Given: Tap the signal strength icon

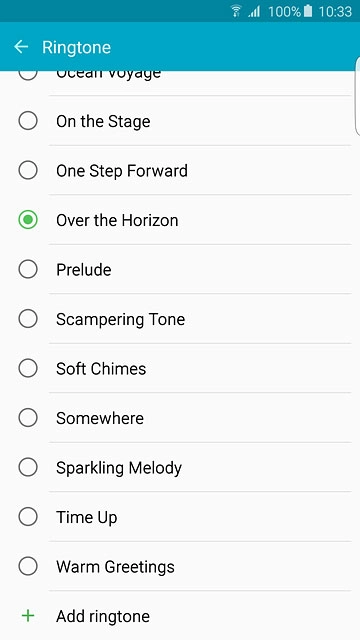Looking at the screenshot, I should click(254, 11).
